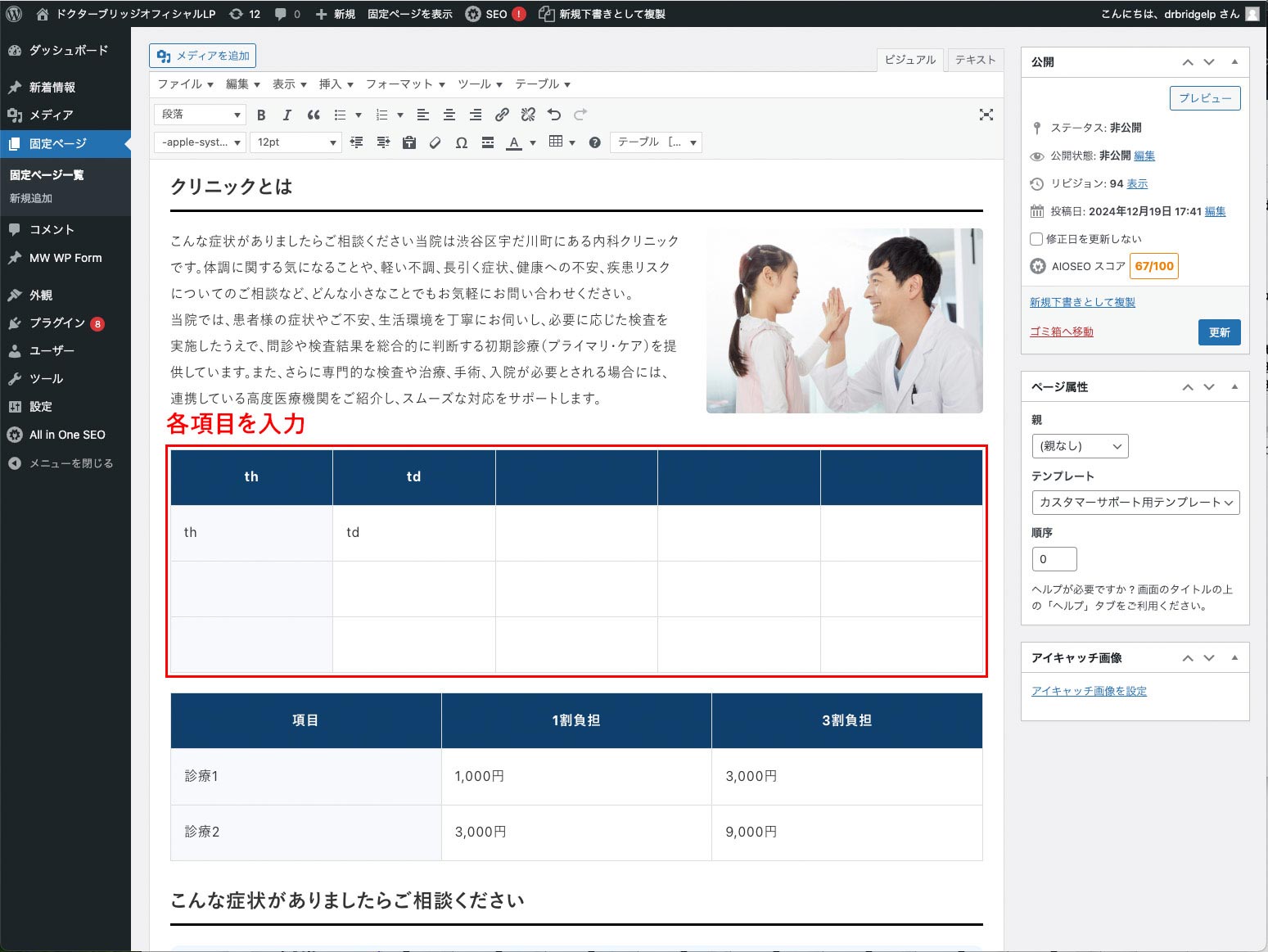Toggle italic formatting in editor toolbar
This screenshot has width=1268, height=952.
coord(287,115)
